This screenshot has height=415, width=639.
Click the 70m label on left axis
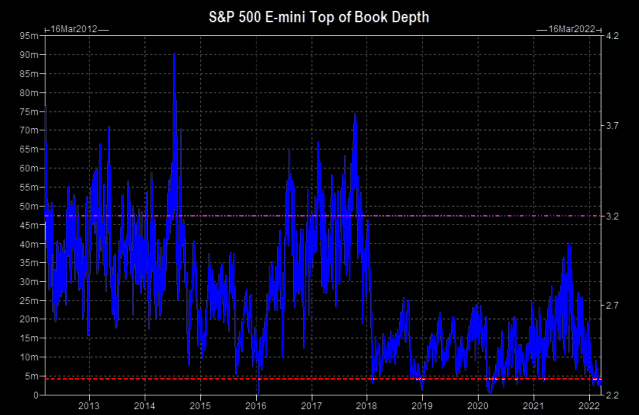click(x=29, y=130)
